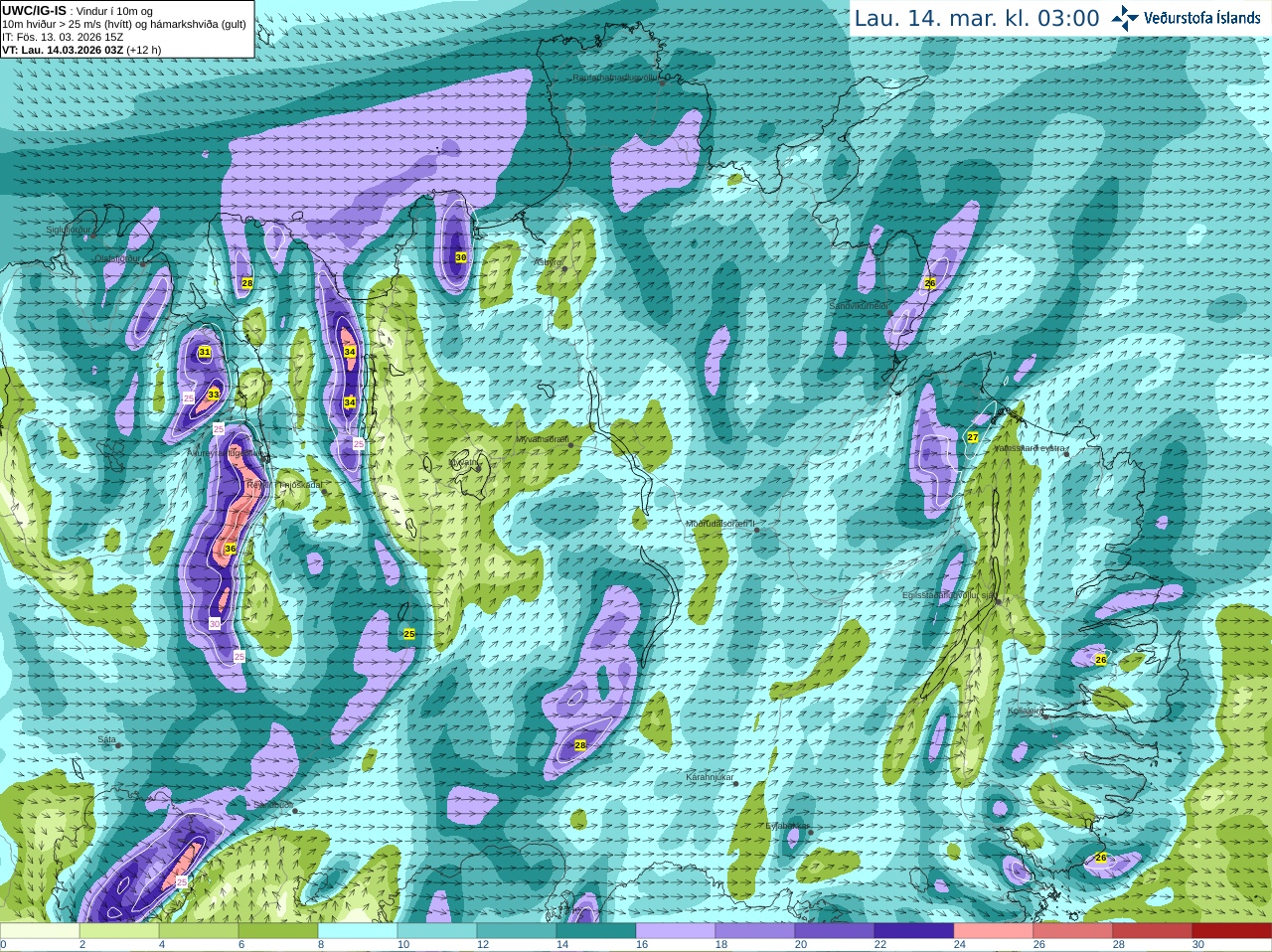Pick the 28–30 red legend swatch
Viewport: 1272px width, 952px height.
(1153, 931)
